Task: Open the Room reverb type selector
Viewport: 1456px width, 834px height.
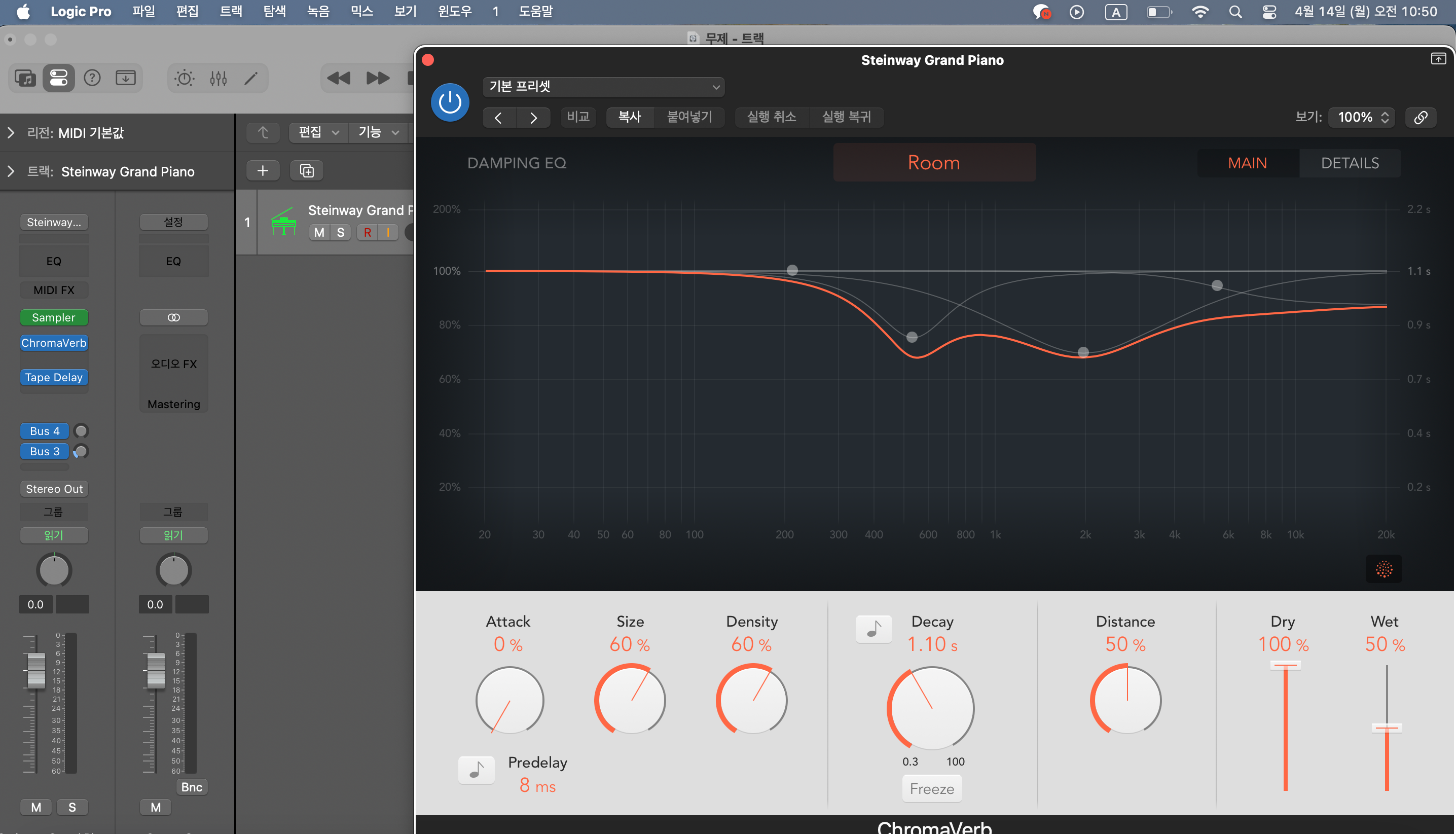Action: [x=934, y=163]
